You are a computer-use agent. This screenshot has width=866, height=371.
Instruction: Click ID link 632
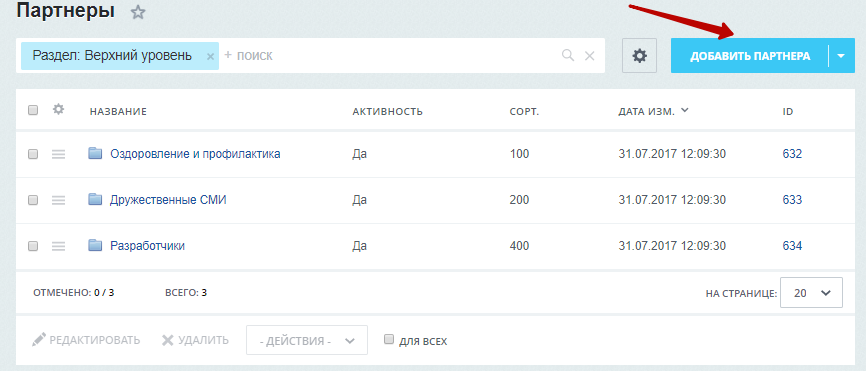792,154
